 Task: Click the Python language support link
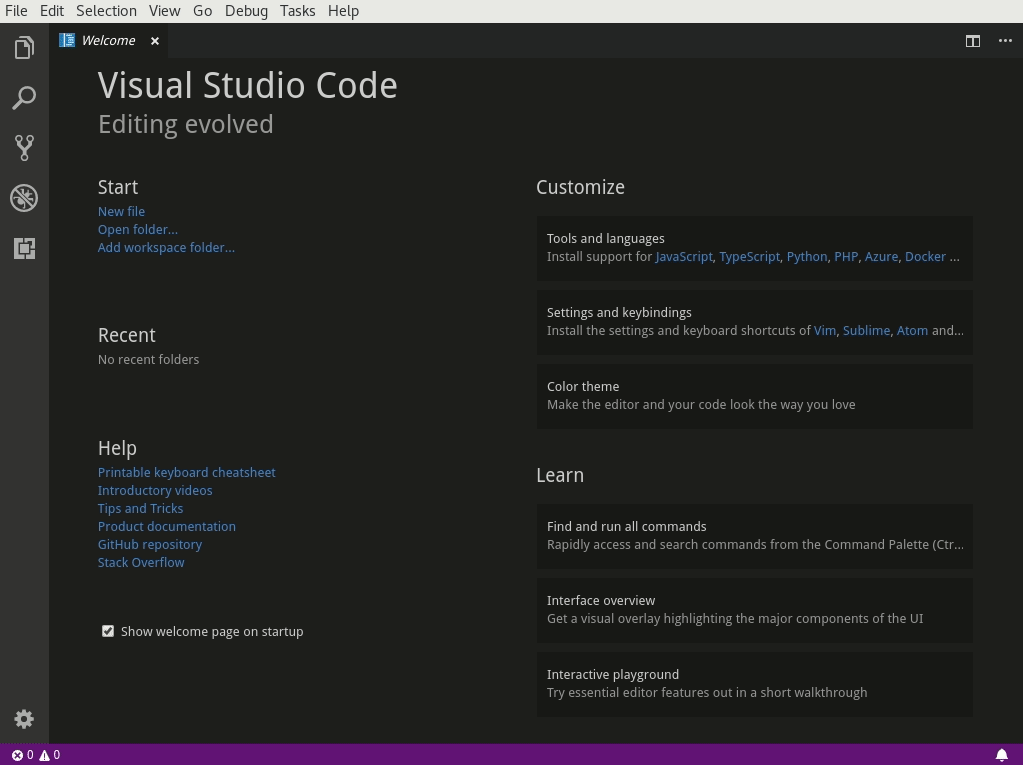(x=806, y=257)
